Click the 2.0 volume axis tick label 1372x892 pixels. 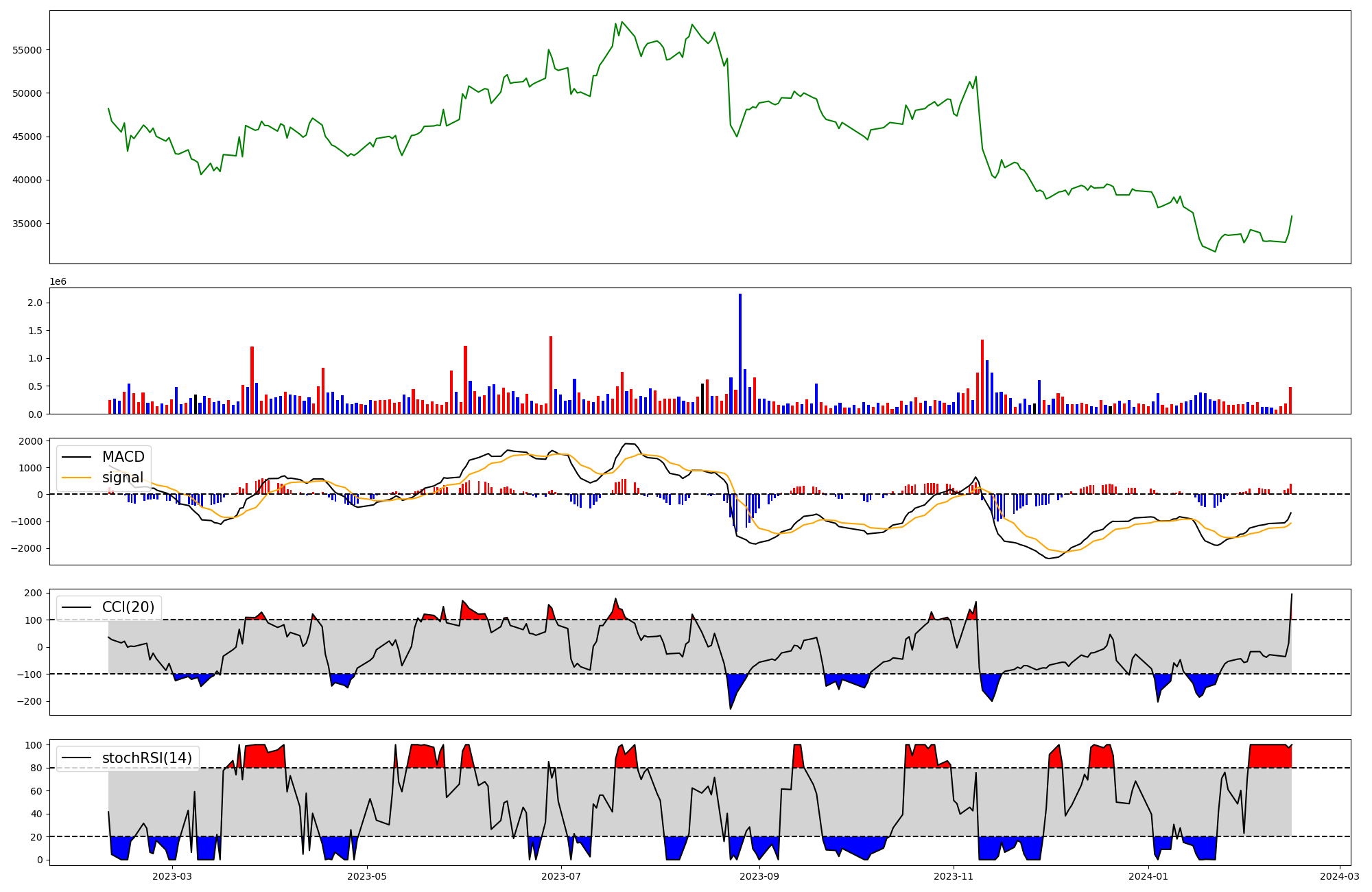tap(35, 303)
